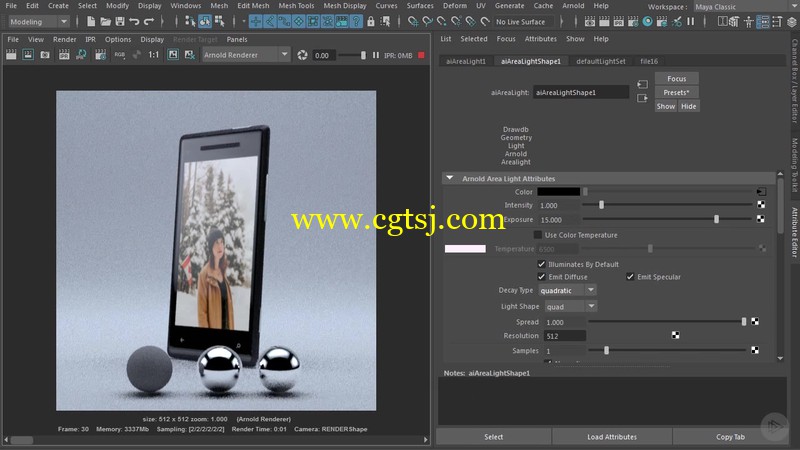Click the redo previous render clapper icon

coord(11,55)
